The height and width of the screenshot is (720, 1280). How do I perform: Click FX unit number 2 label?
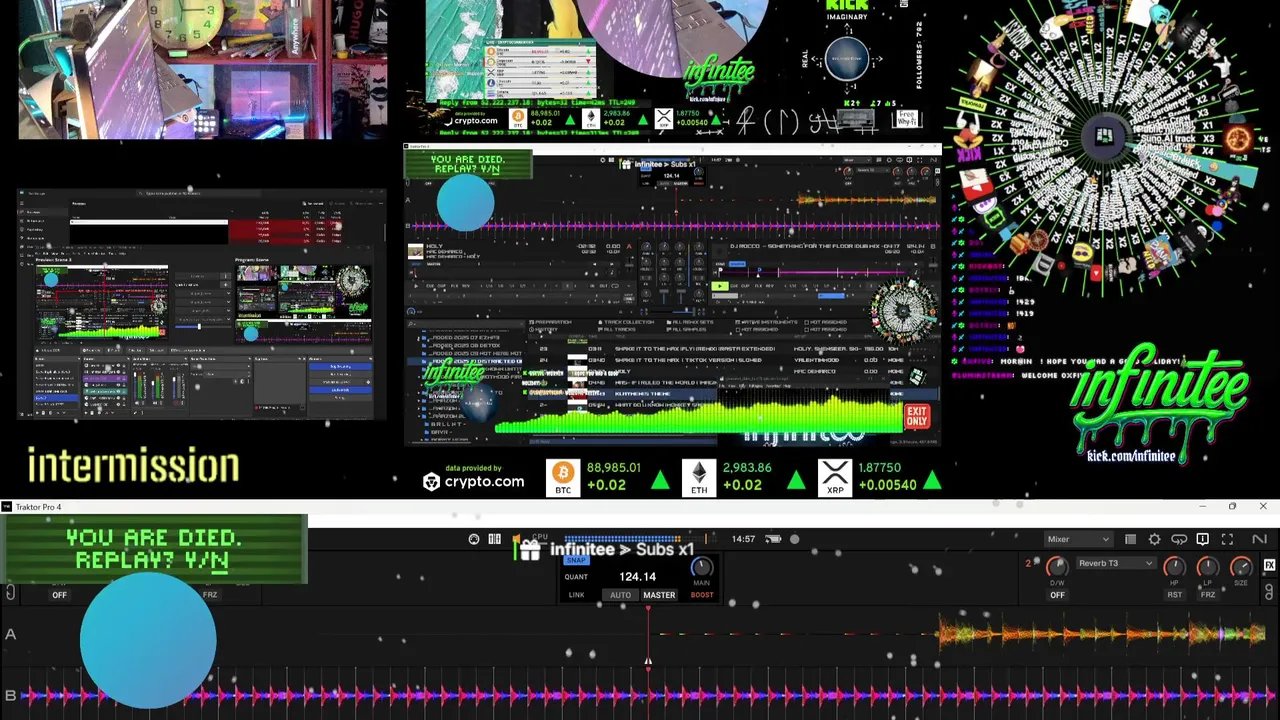click(x=1028, y=563)
